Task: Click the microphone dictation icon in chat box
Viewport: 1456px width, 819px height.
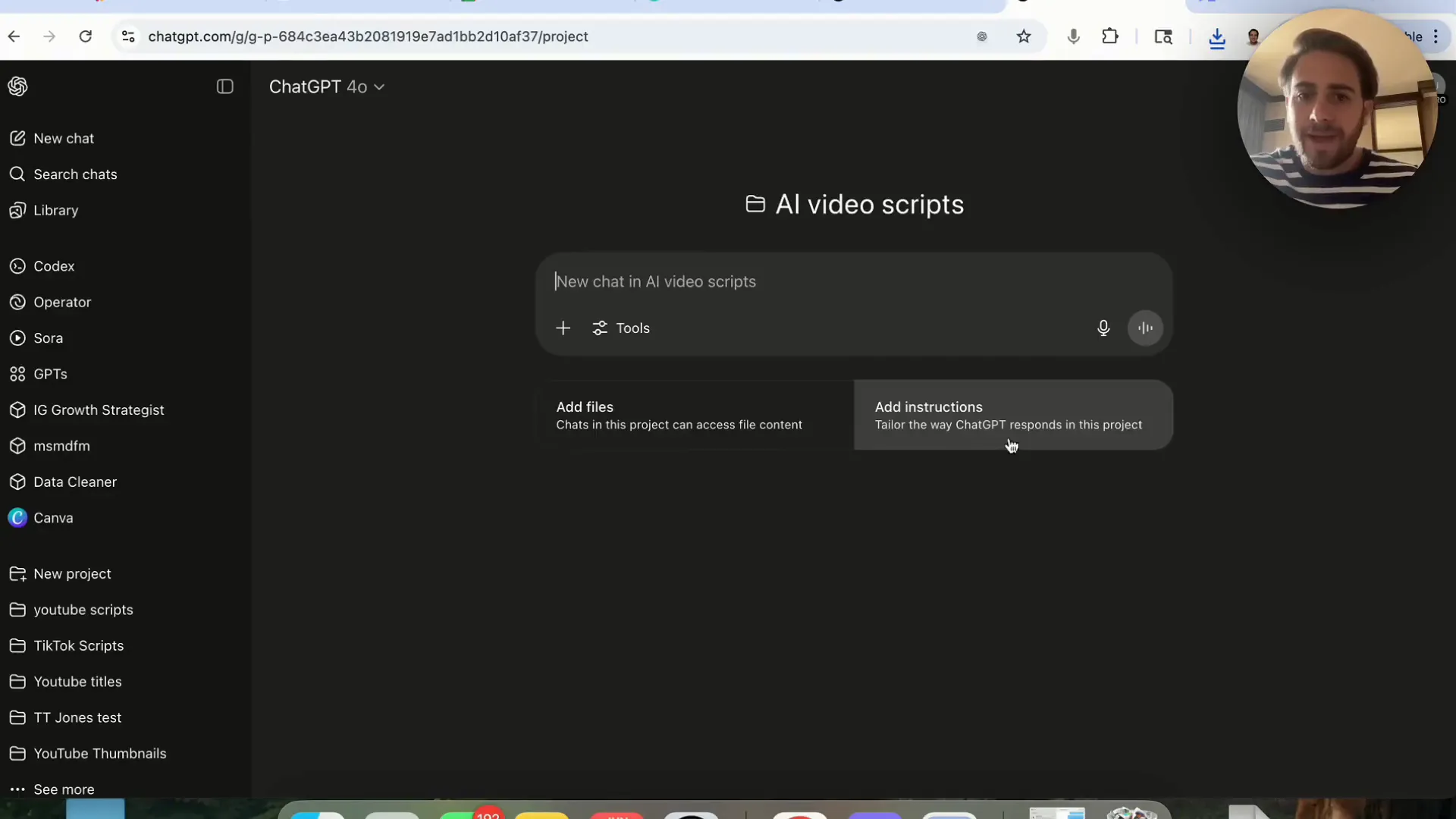Action: tap(1103, 328)
